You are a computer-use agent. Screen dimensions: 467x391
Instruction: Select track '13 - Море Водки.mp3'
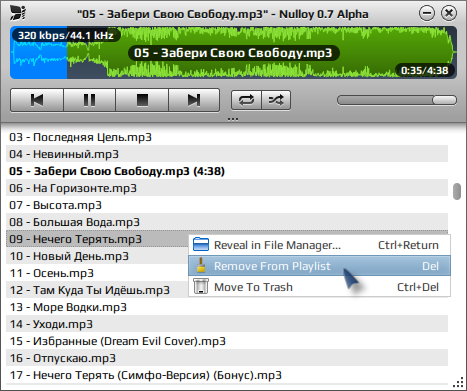(227, 307)
